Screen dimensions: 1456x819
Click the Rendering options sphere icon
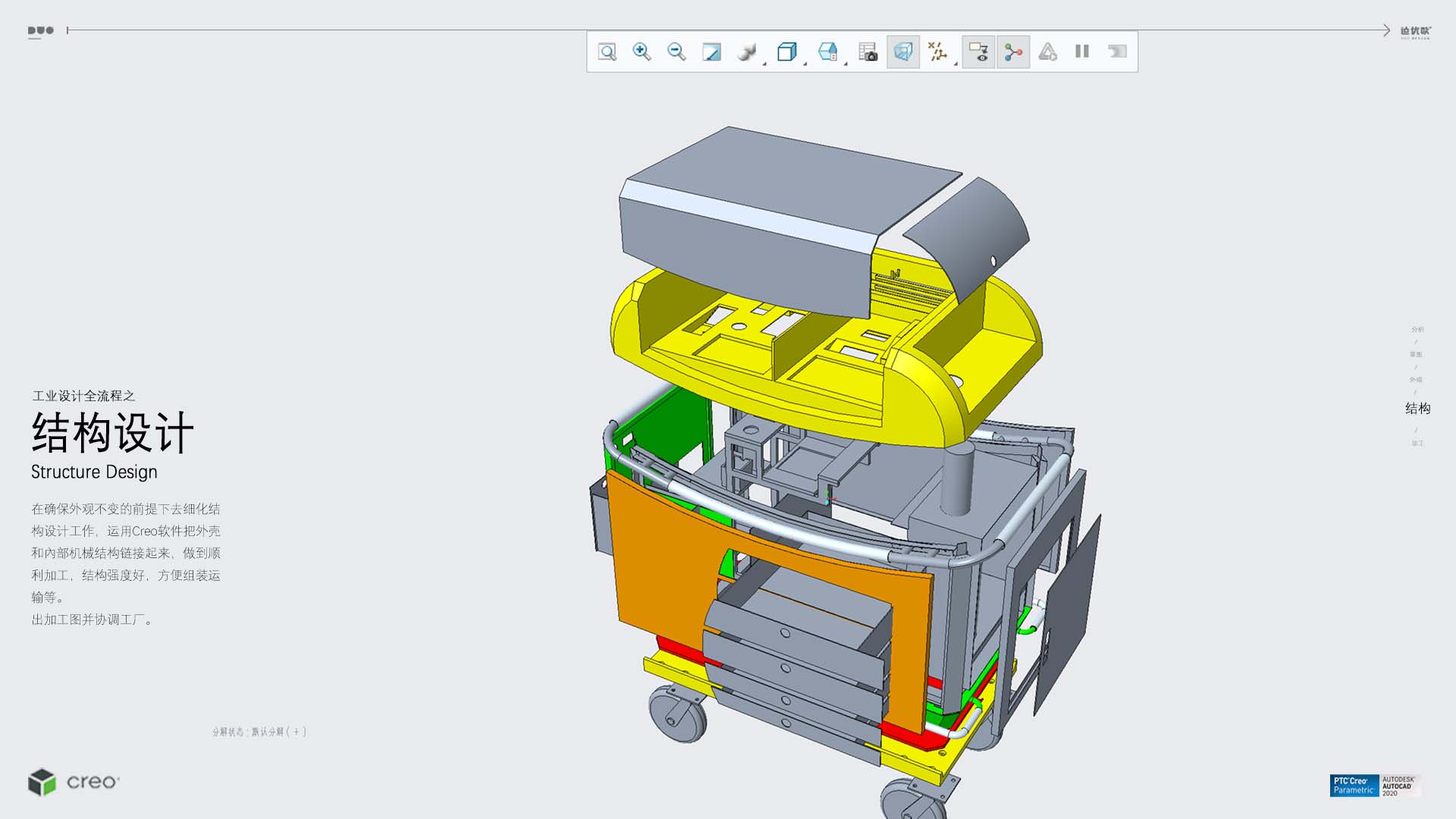pos(746,52)
